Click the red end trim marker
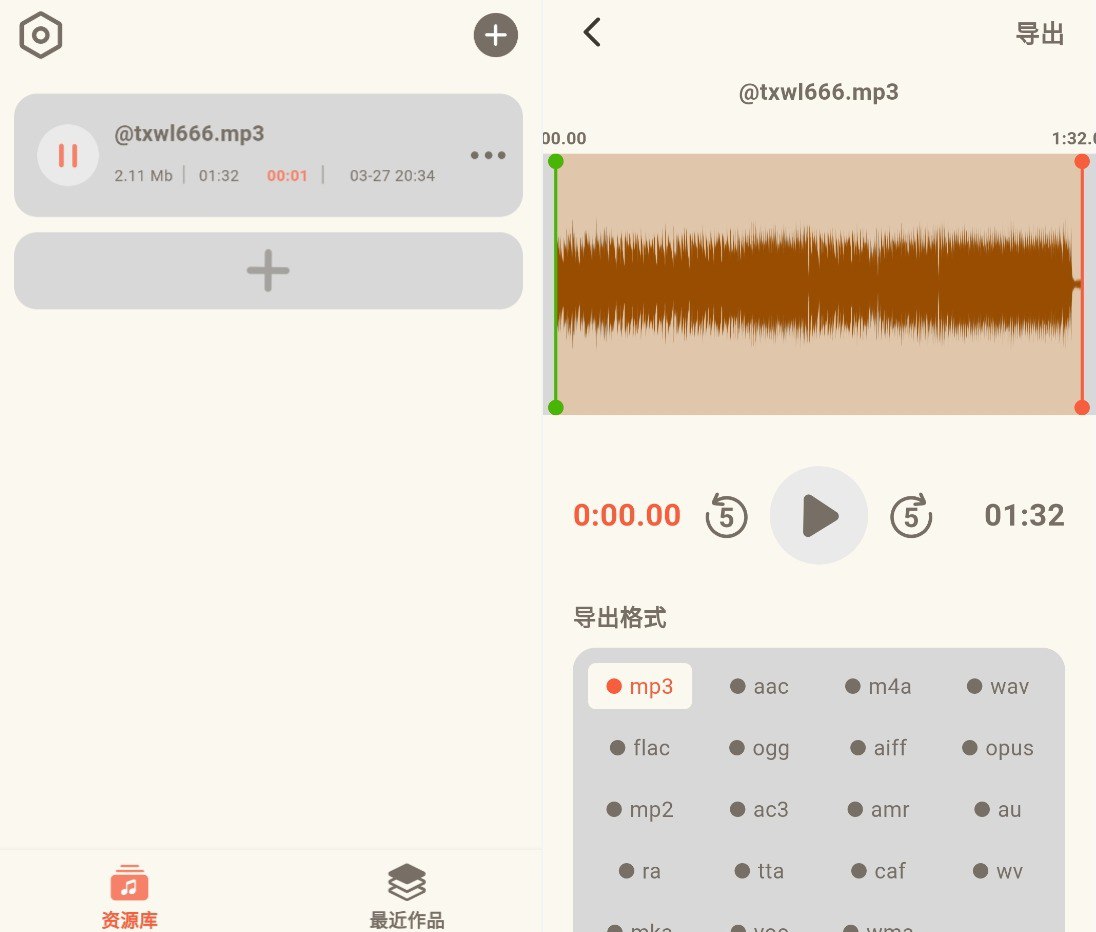 point(1081,160)
